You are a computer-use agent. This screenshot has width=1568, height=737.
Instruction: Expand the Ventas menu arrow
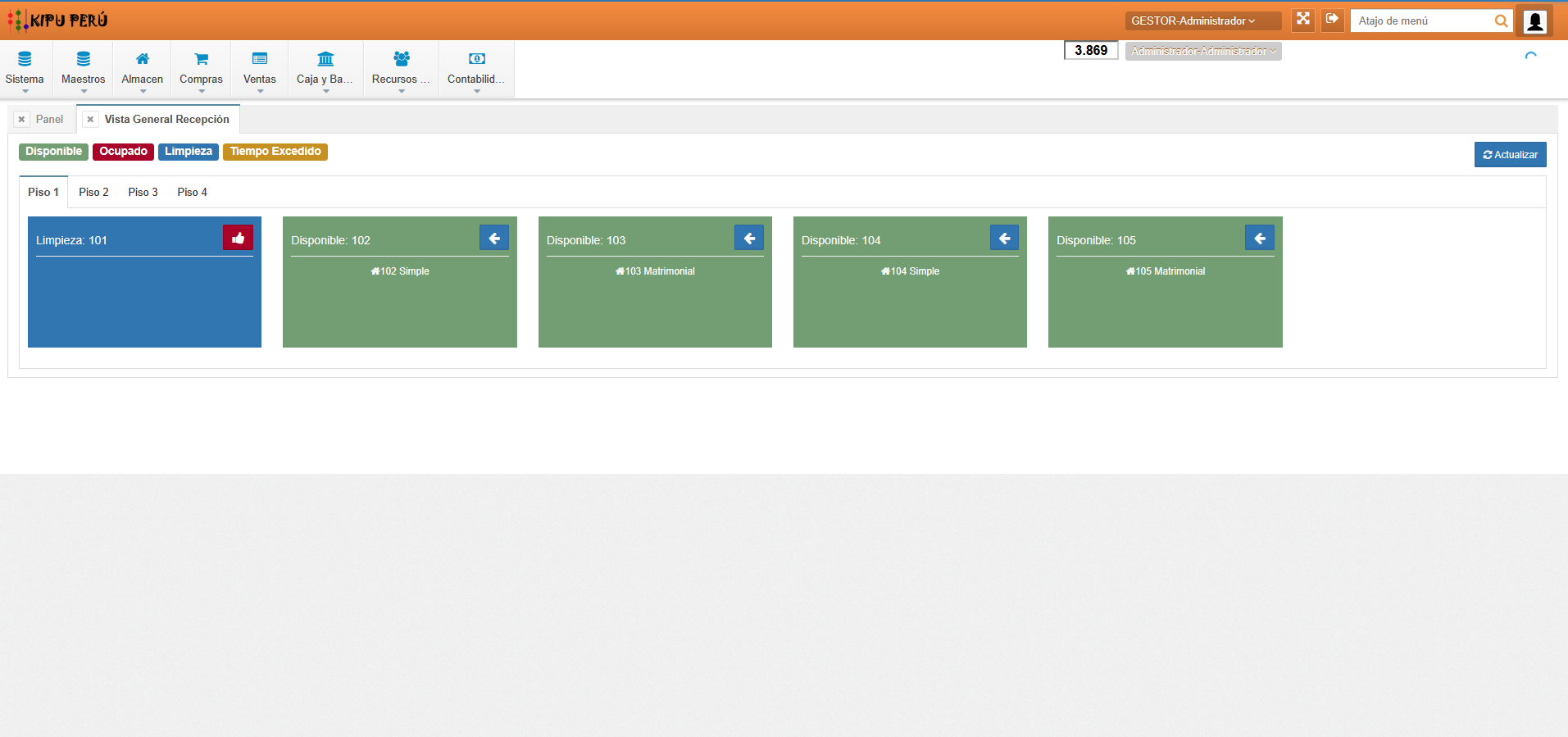pos(260,91)
